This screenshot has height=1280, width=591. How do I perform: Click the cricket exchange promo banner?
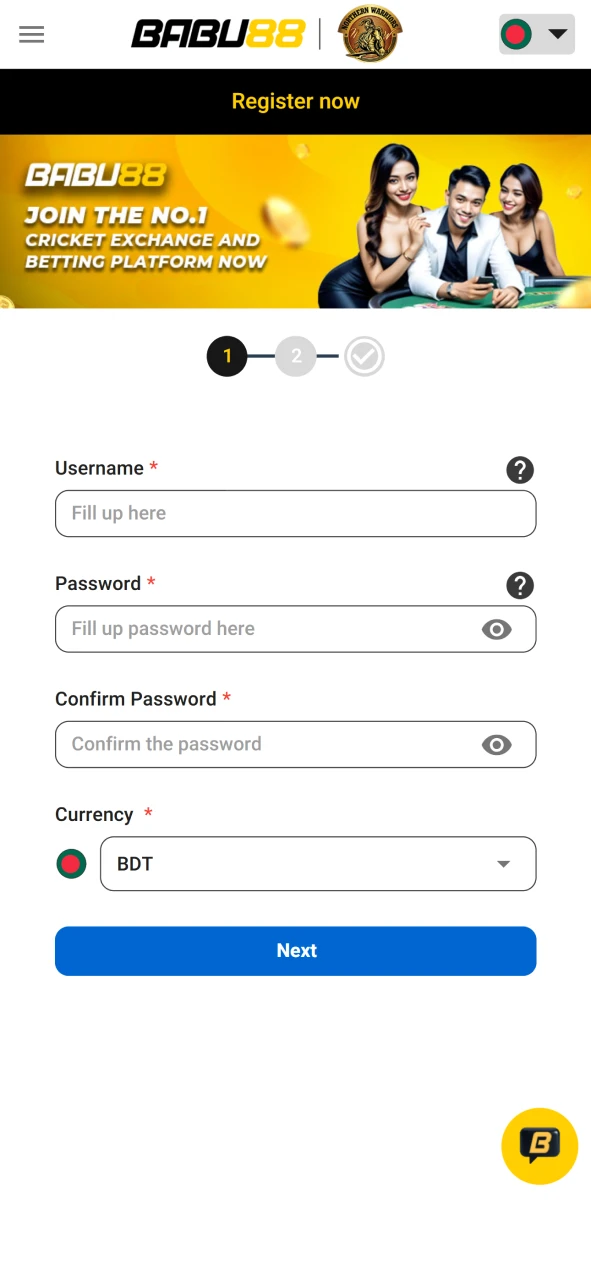tap(295, 222)
